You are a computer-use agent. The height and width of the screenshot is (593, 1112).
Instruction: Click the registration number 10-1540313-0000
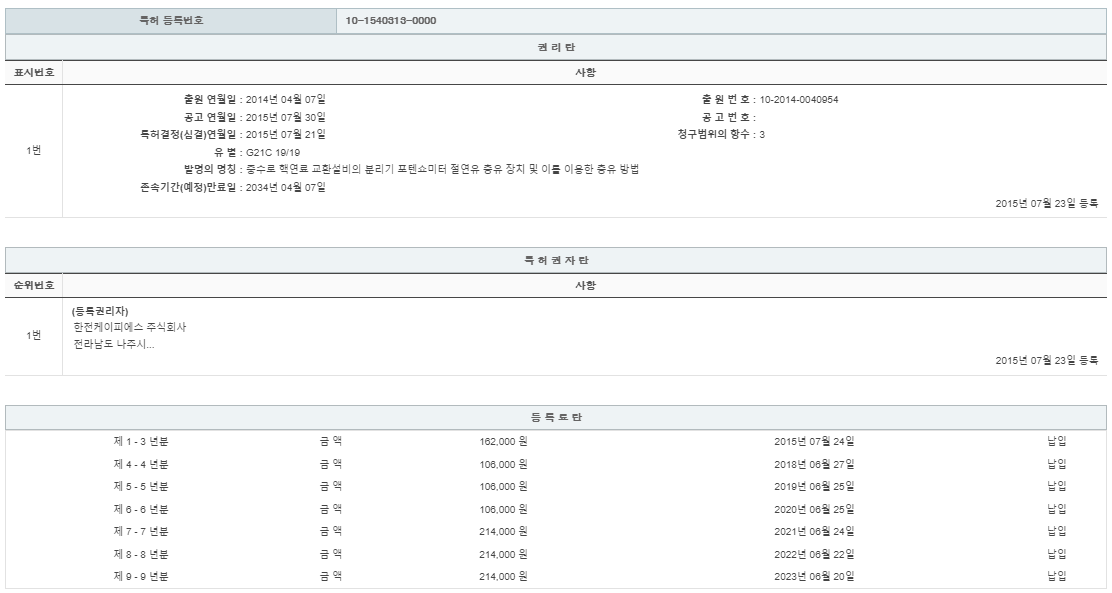[390, 21]
